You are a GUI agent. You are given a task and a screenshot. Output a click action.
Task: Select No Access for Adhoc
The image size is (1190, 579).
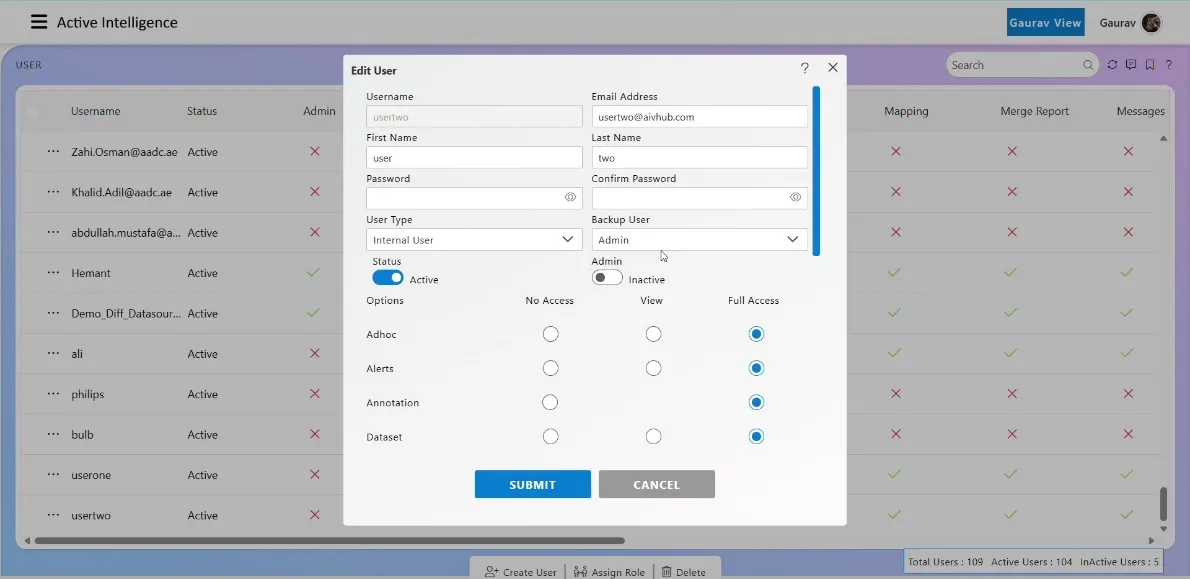click(550, 334)
